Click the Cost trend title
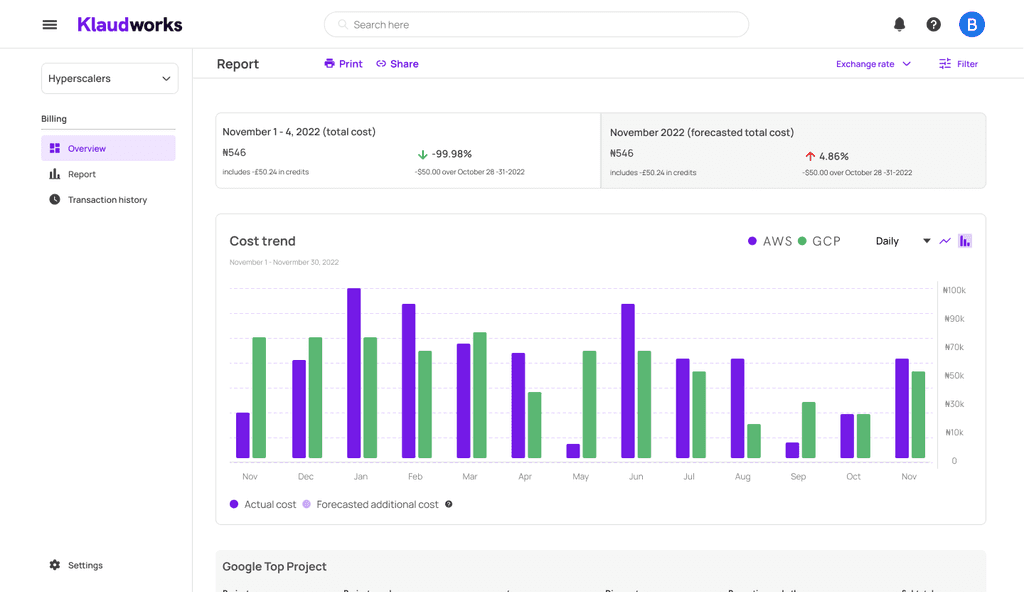The image size is (1024, 592). coord(263,241)
